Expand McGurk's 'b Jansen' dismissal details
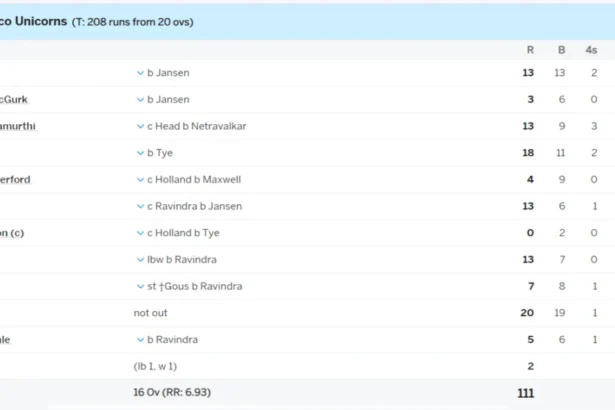The width and height of the screenshot is (615, 410). (140, 100)
